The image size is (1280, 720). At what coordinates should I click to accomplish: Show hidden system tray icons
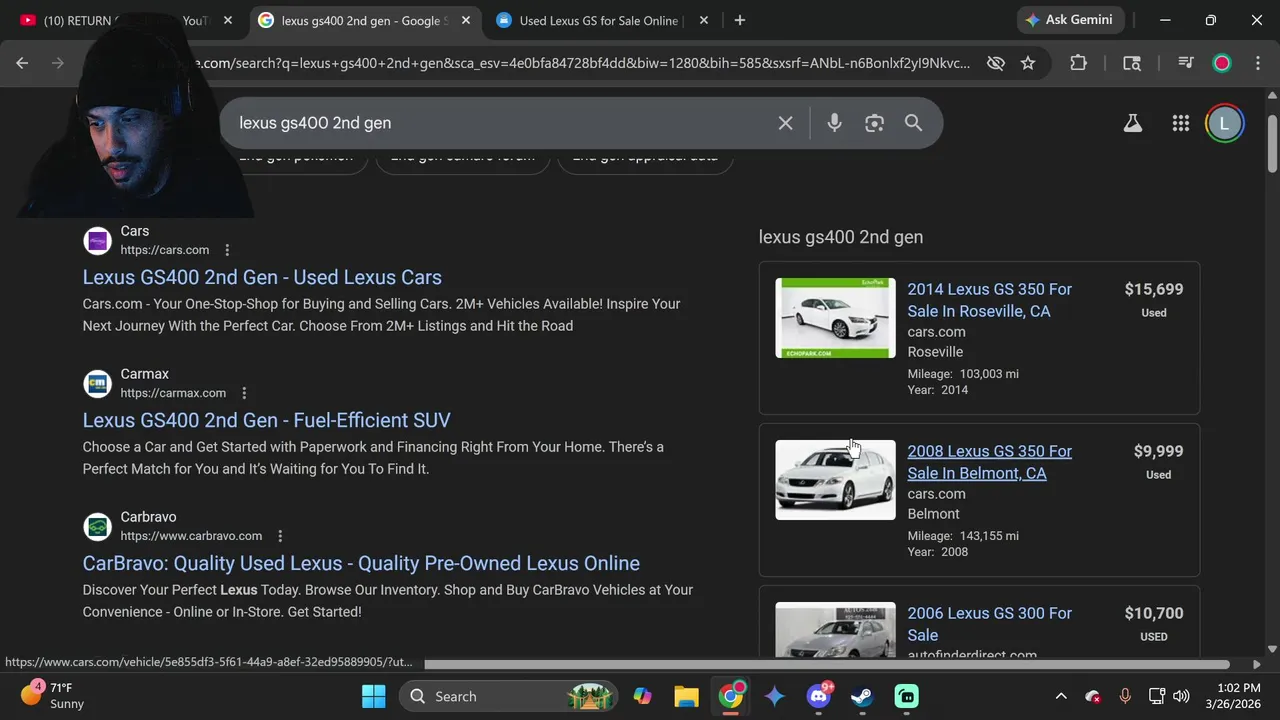pyautogui.click(x=1061, y=696)
